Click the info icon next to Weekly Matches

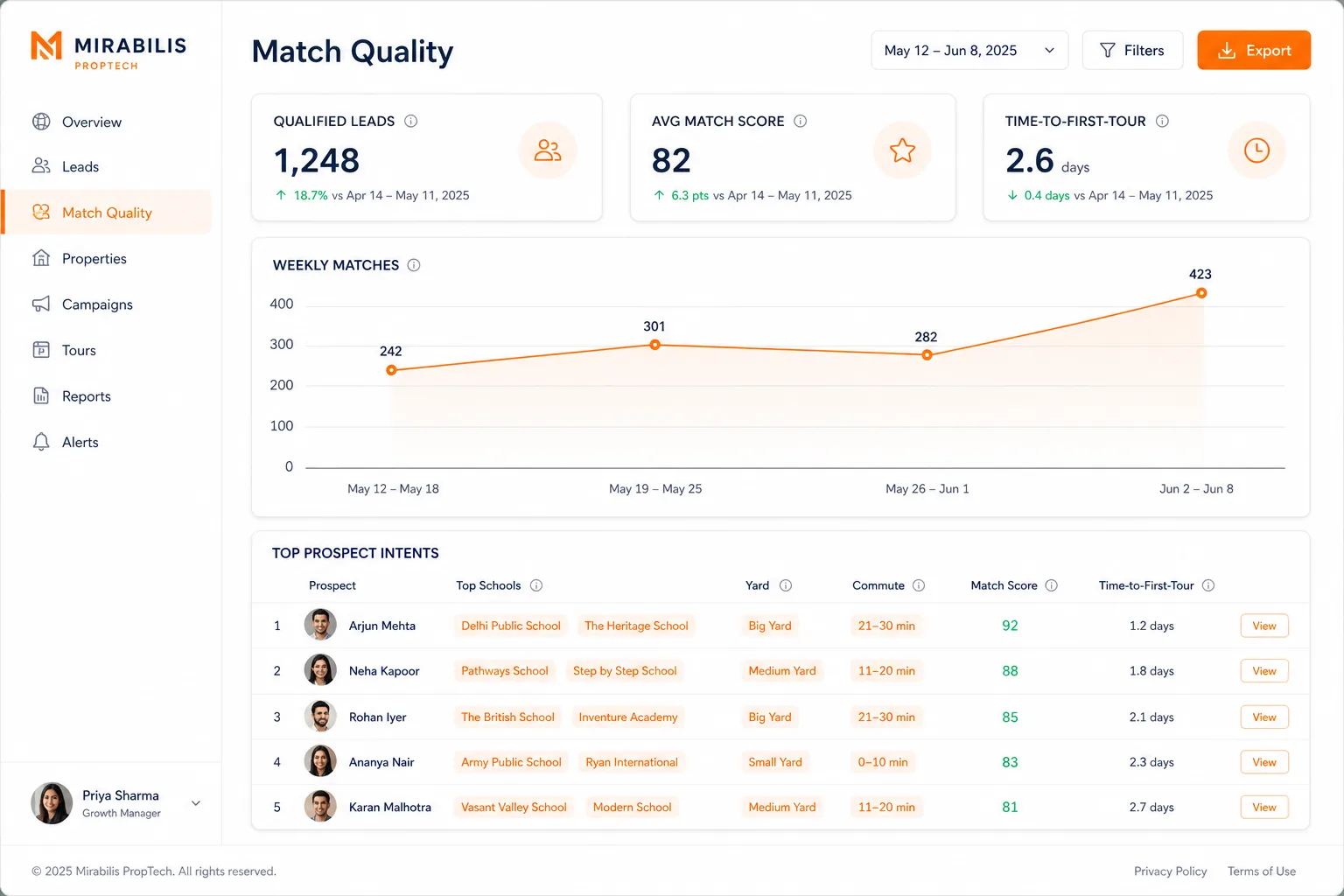coord(414,265)
